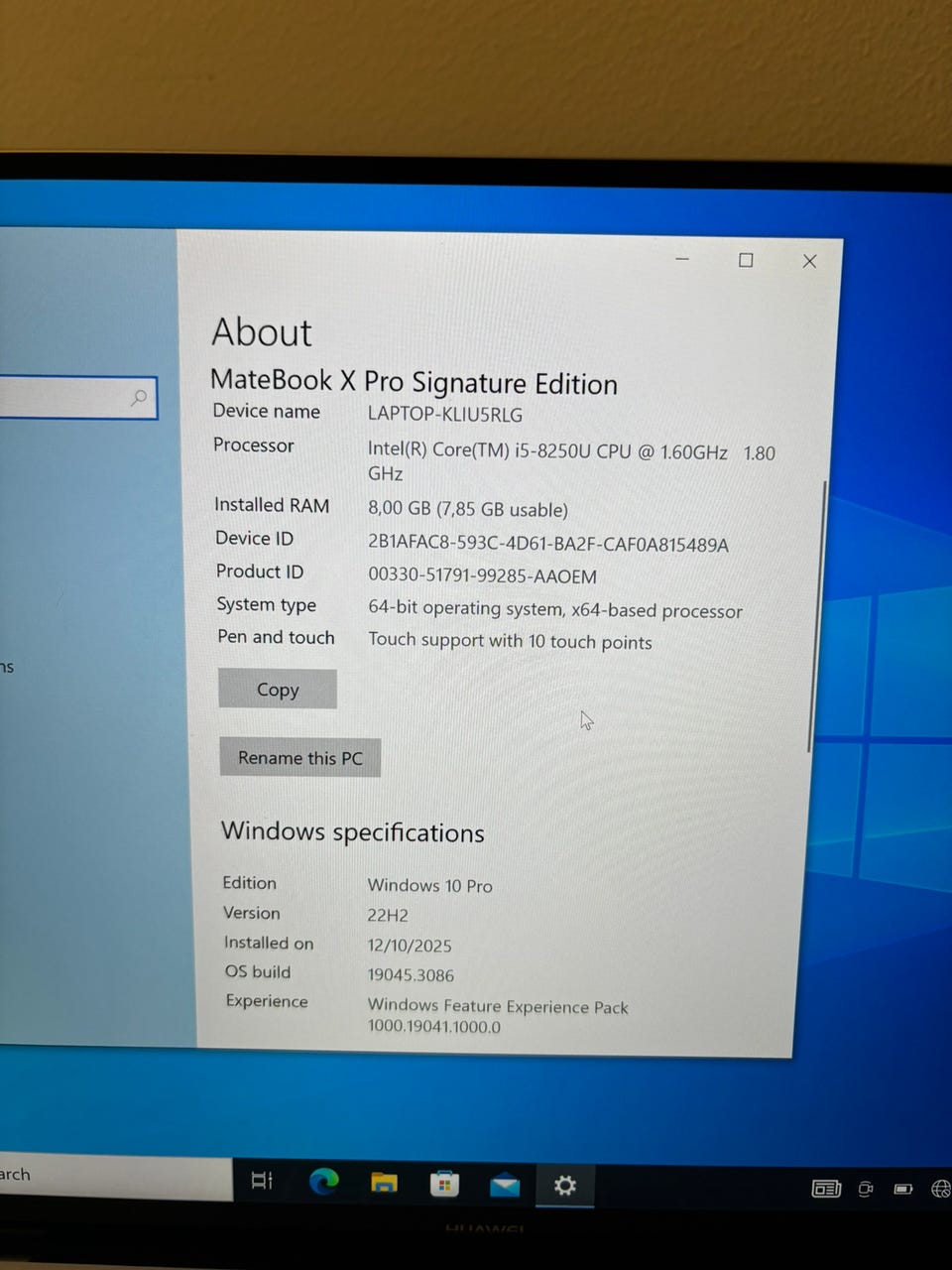
Task: Click the 64-bit operating system text
Action: pyautogui.click(x=554, y=609)
